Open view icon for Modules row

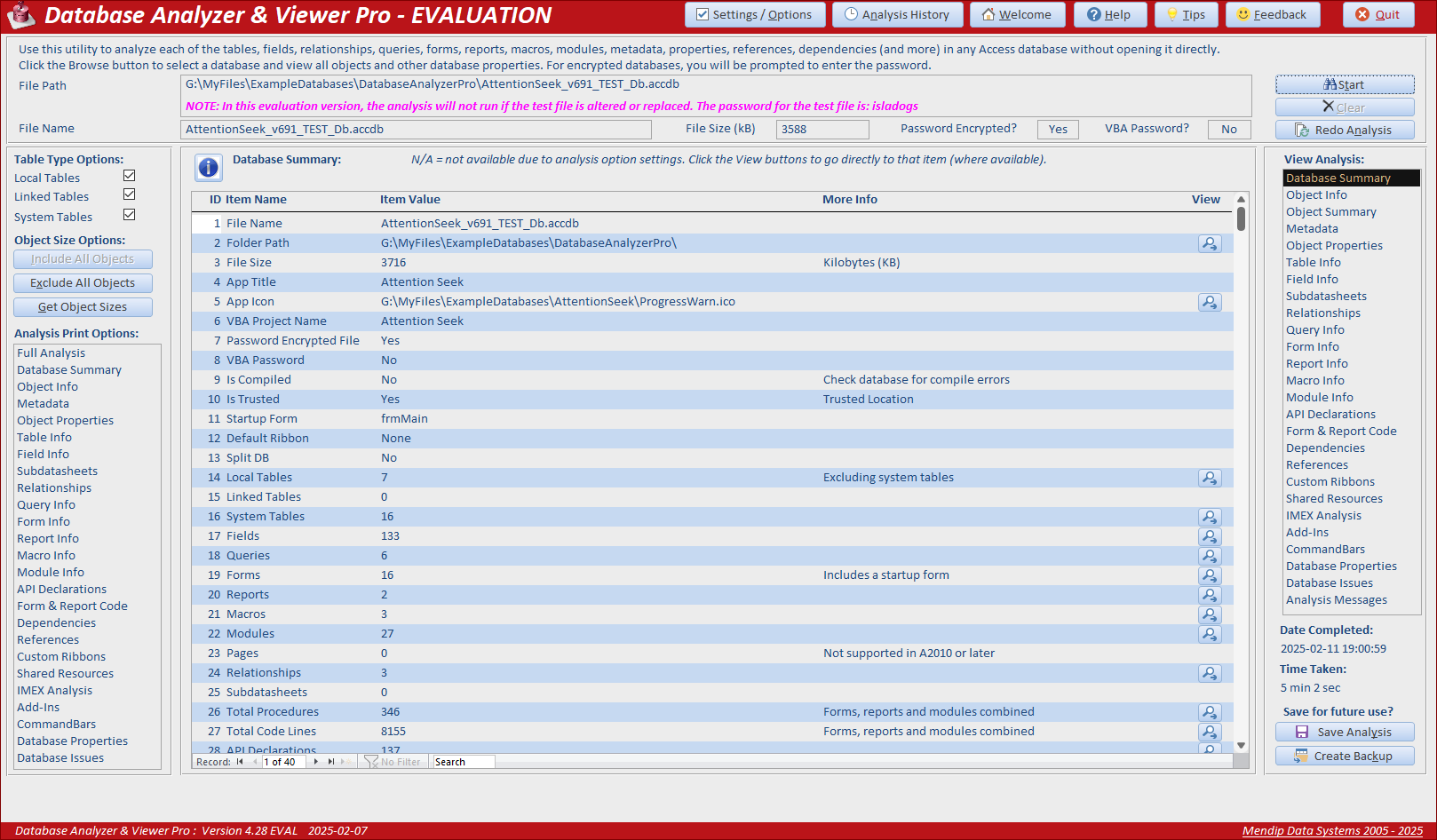tap(1210, 634)
